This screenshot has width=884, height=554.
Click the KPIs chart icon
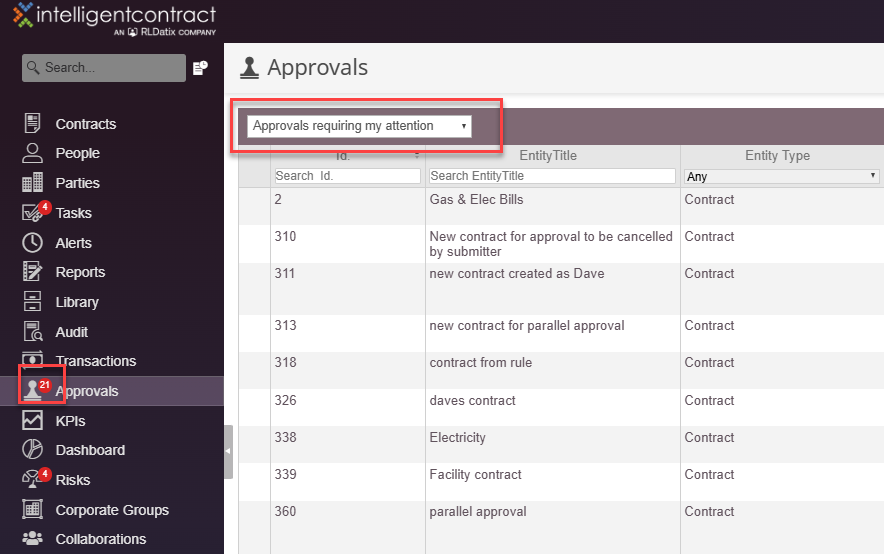point(32,420)
